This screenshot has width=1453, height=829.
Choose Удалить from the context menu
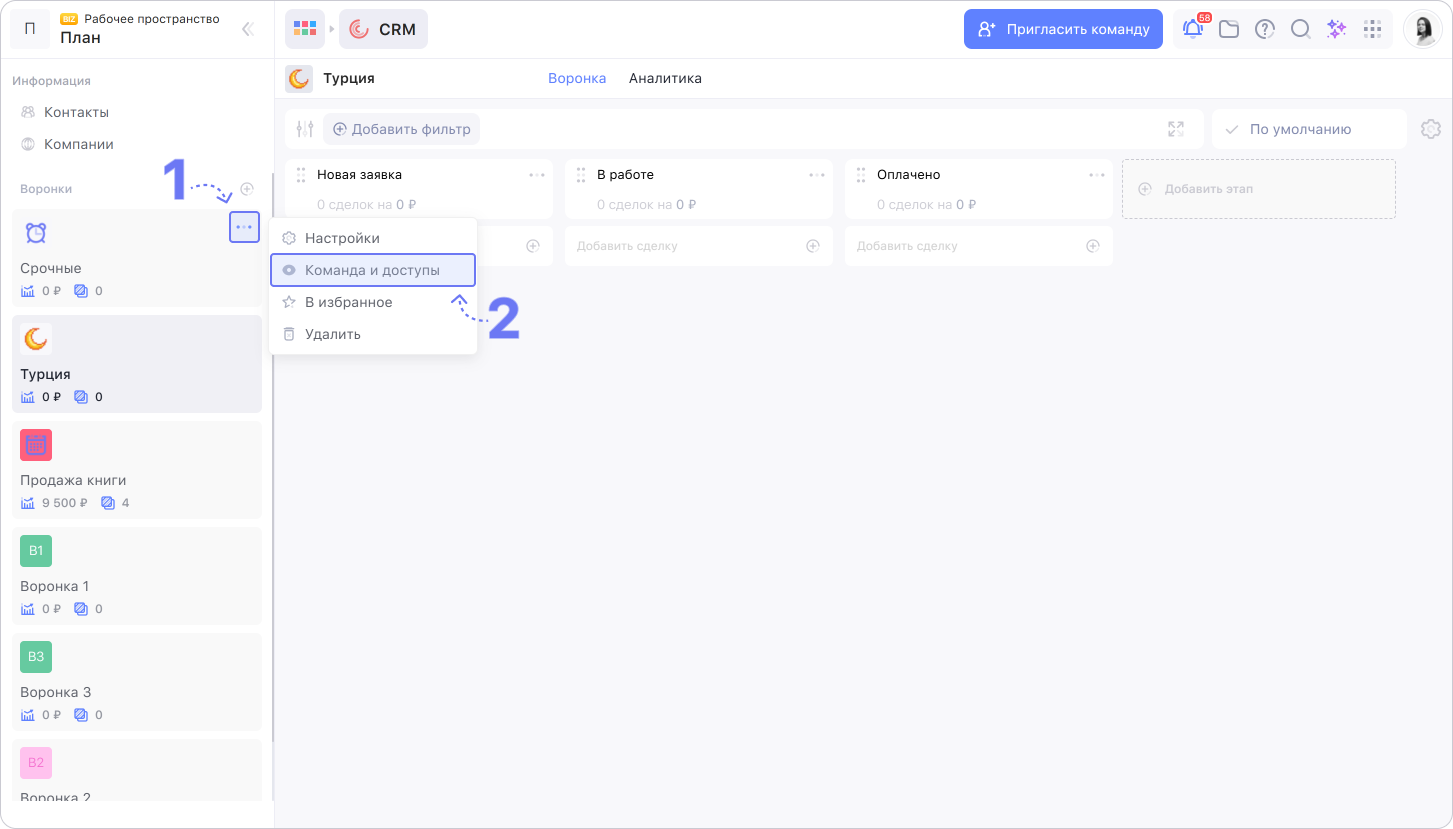pyautogui.click(x=332, y=334)
